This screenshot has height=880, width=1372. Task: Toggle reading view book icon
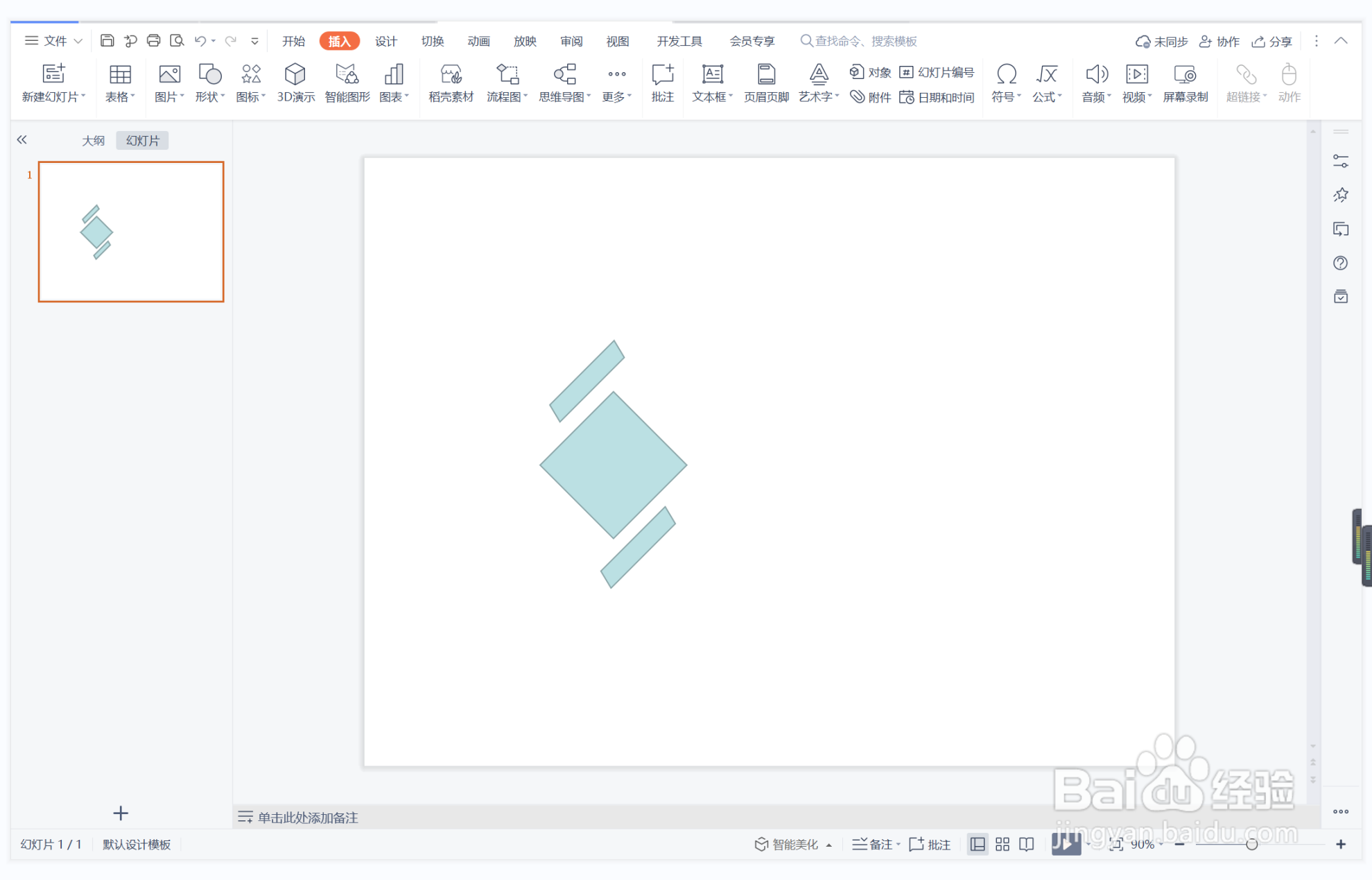[1027, 844]
